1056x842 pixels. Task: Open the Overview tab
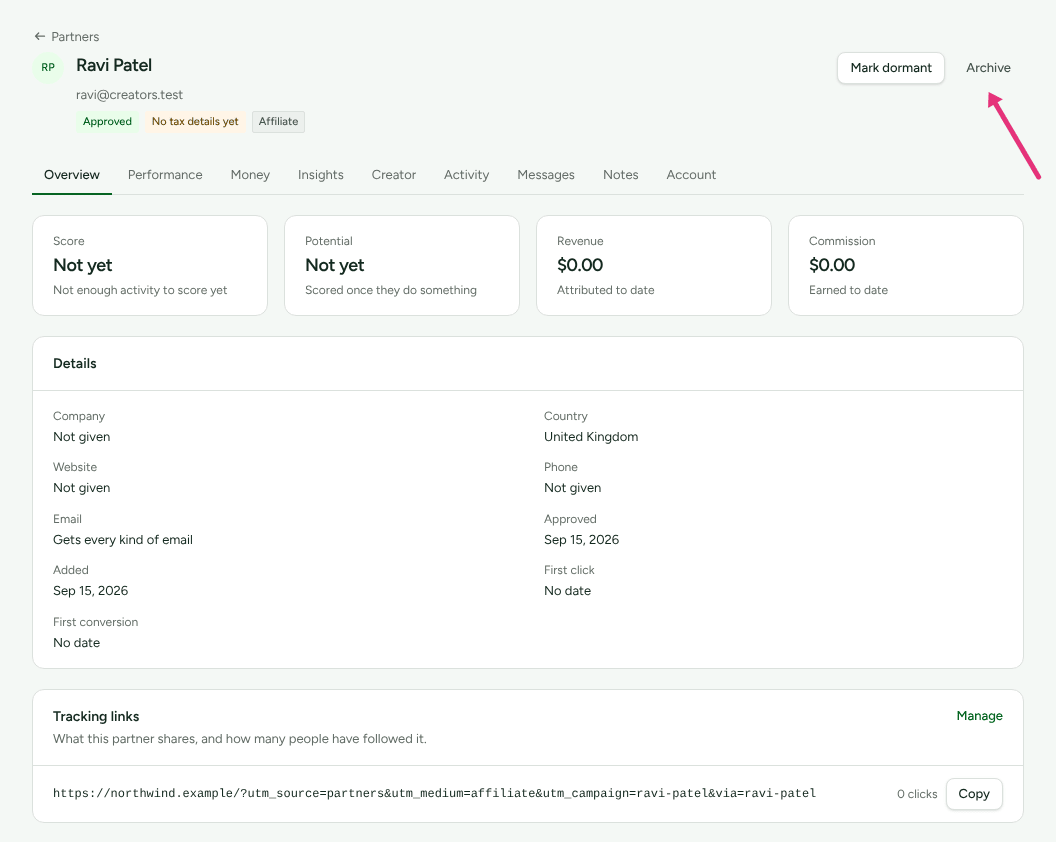[x=71, y=174]
